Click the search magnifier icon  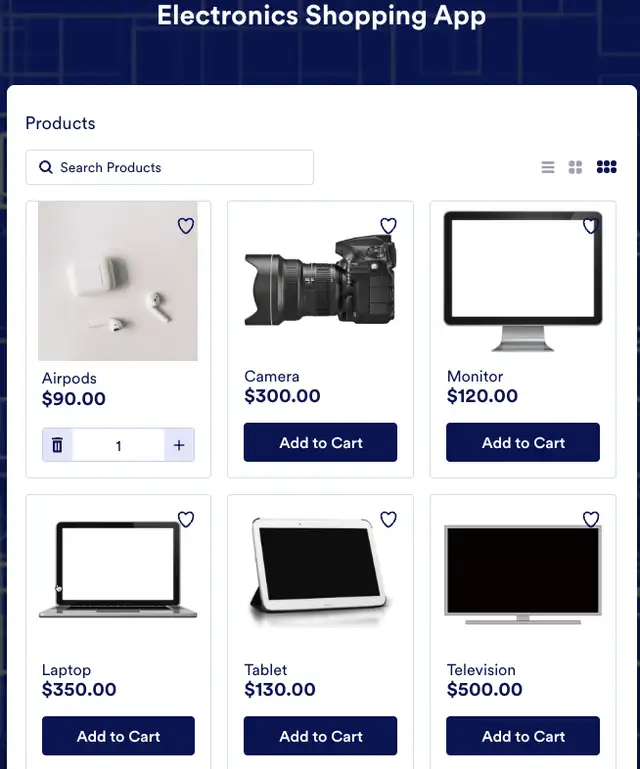(x=46, y=167)
